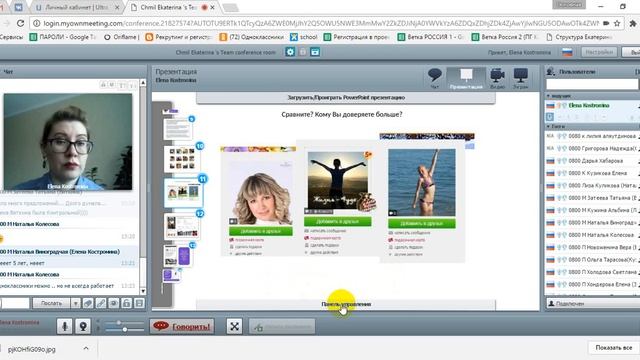The width and height of the screenshot is (640, 360).
Task: Click the "Показать все" downloads button
Action: pyautogui.click(x=613, y=348)
